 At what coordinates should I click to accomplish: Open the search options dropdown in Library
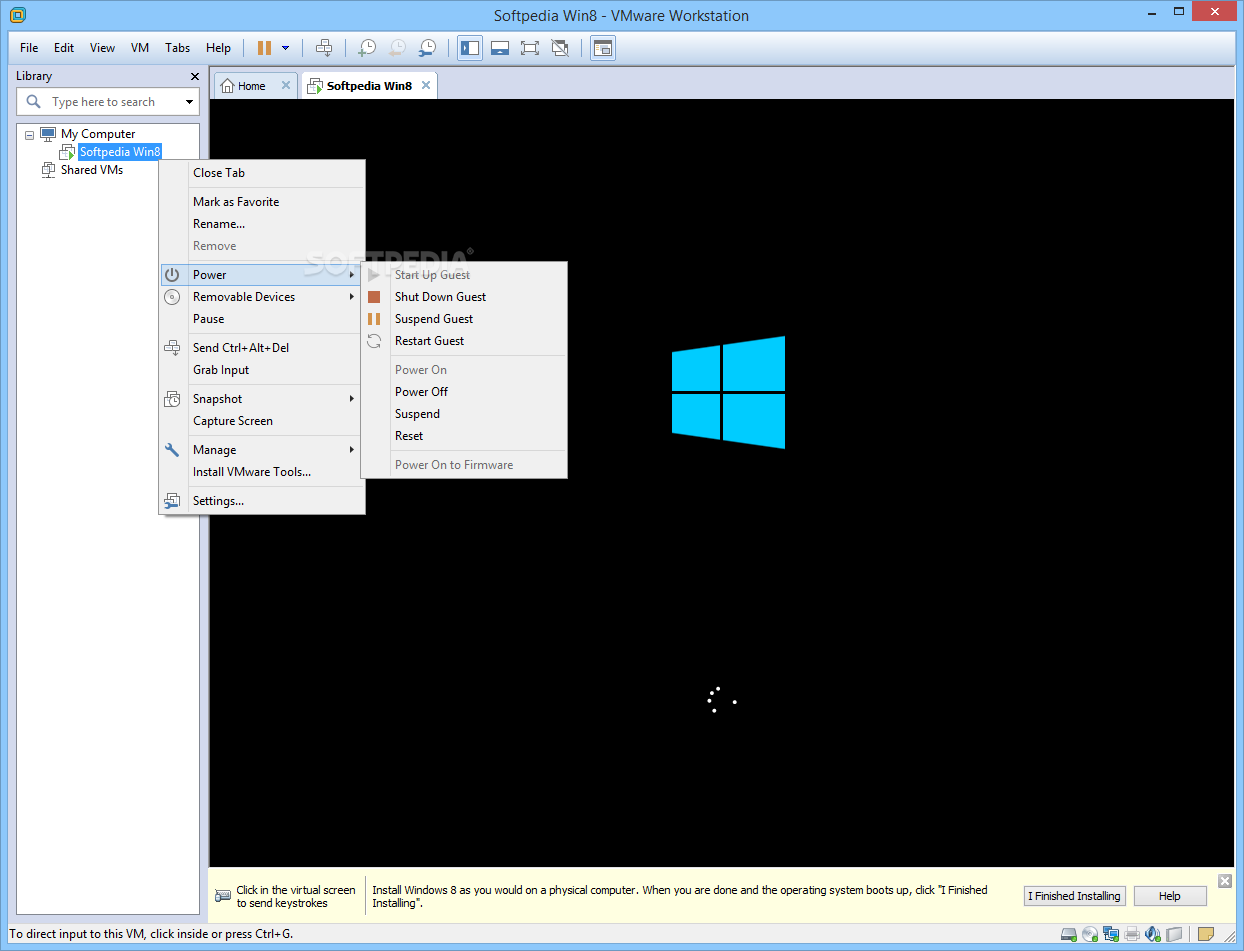189,101
